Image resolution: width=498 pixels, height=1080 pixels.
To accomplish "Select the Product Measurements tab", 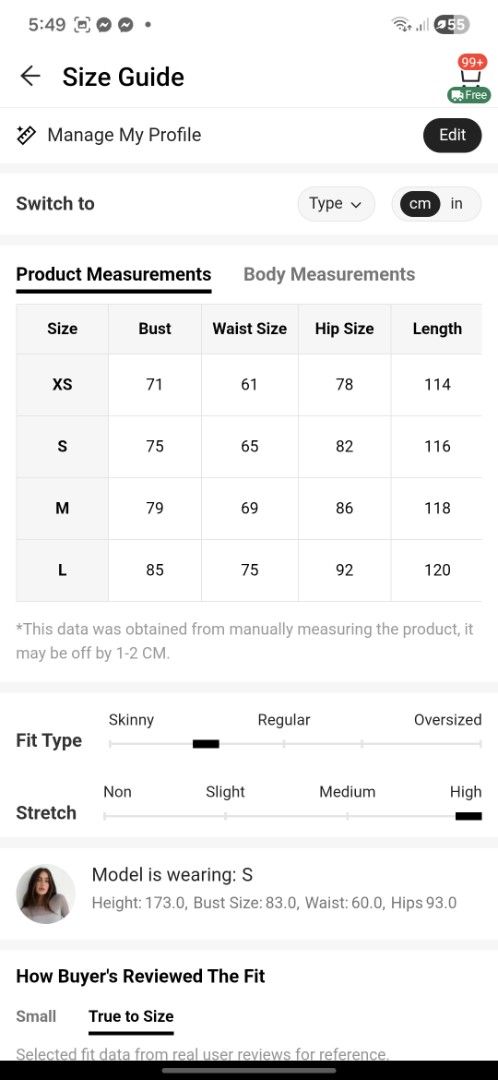I will [x=114, y=274].
